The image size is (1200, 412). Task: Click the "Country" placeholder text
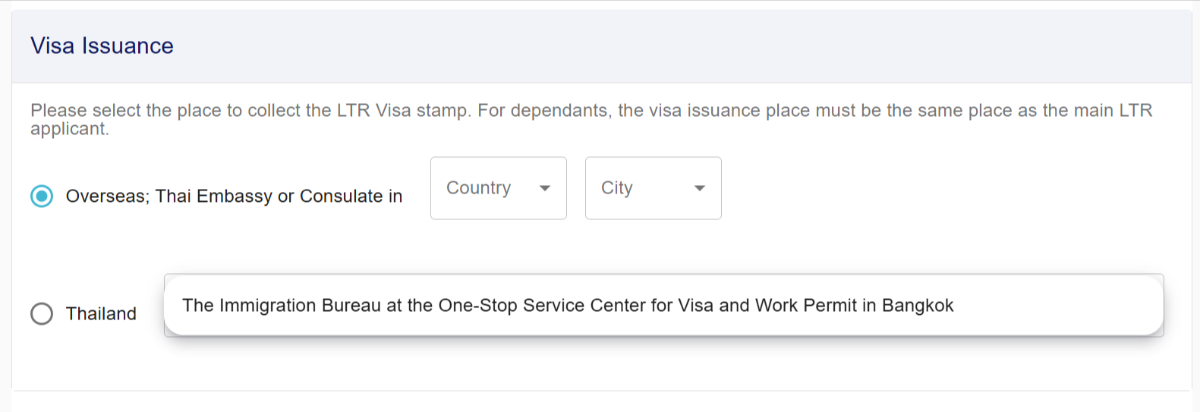click(478, 188)
